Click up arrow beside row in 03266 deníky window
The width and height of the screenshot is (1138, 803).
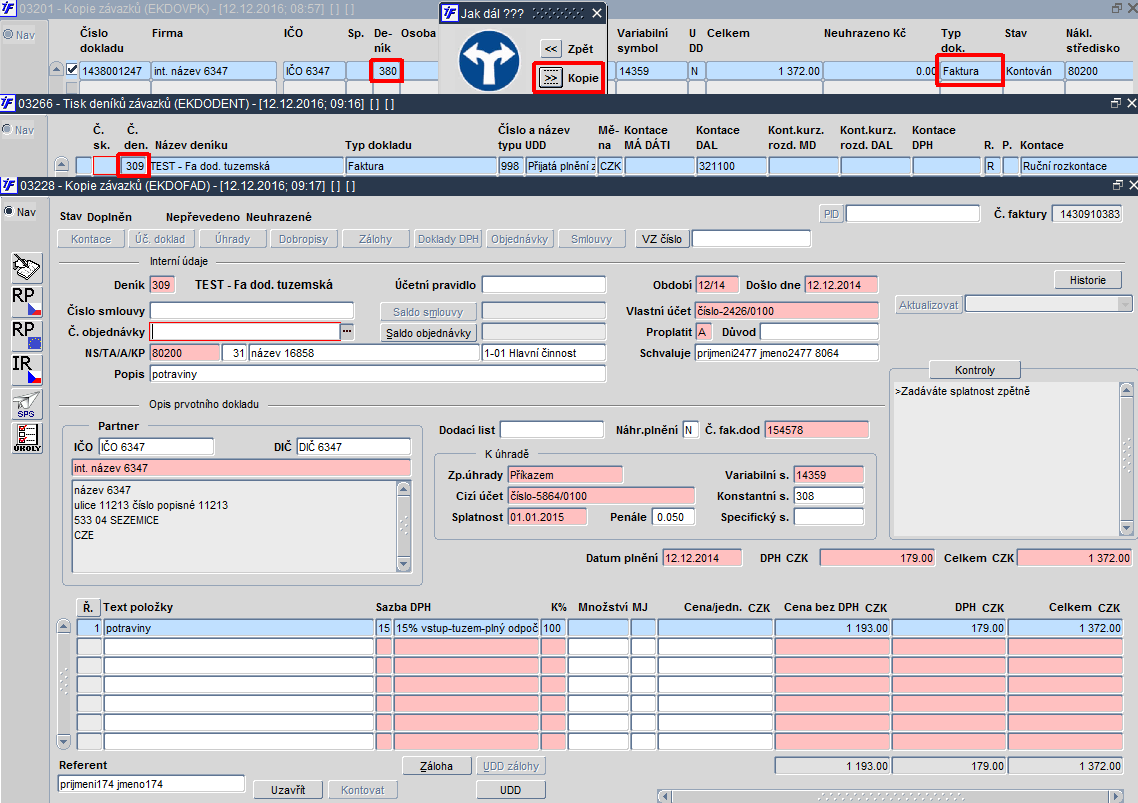[62, 165]
